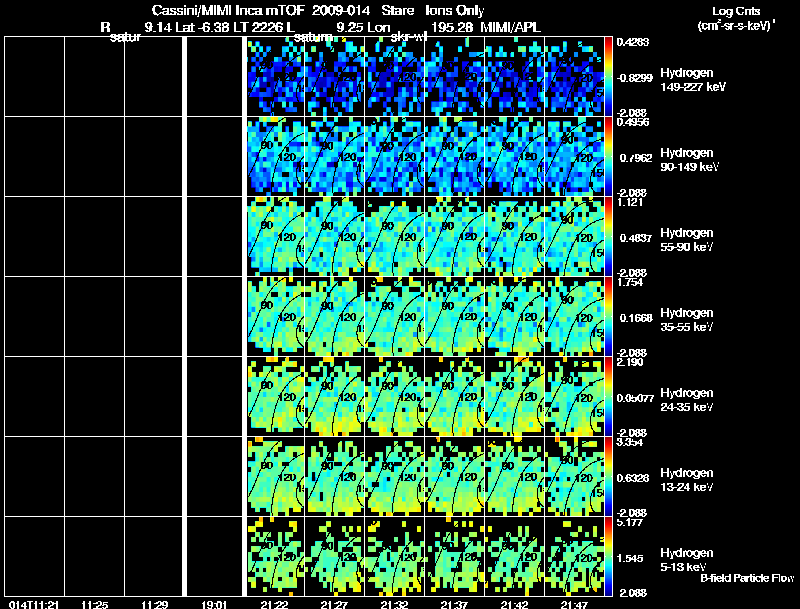The image size is (800, 609).
Task: Click the 'Hydrogen 5-13 keV' row label
Action: 687,560
